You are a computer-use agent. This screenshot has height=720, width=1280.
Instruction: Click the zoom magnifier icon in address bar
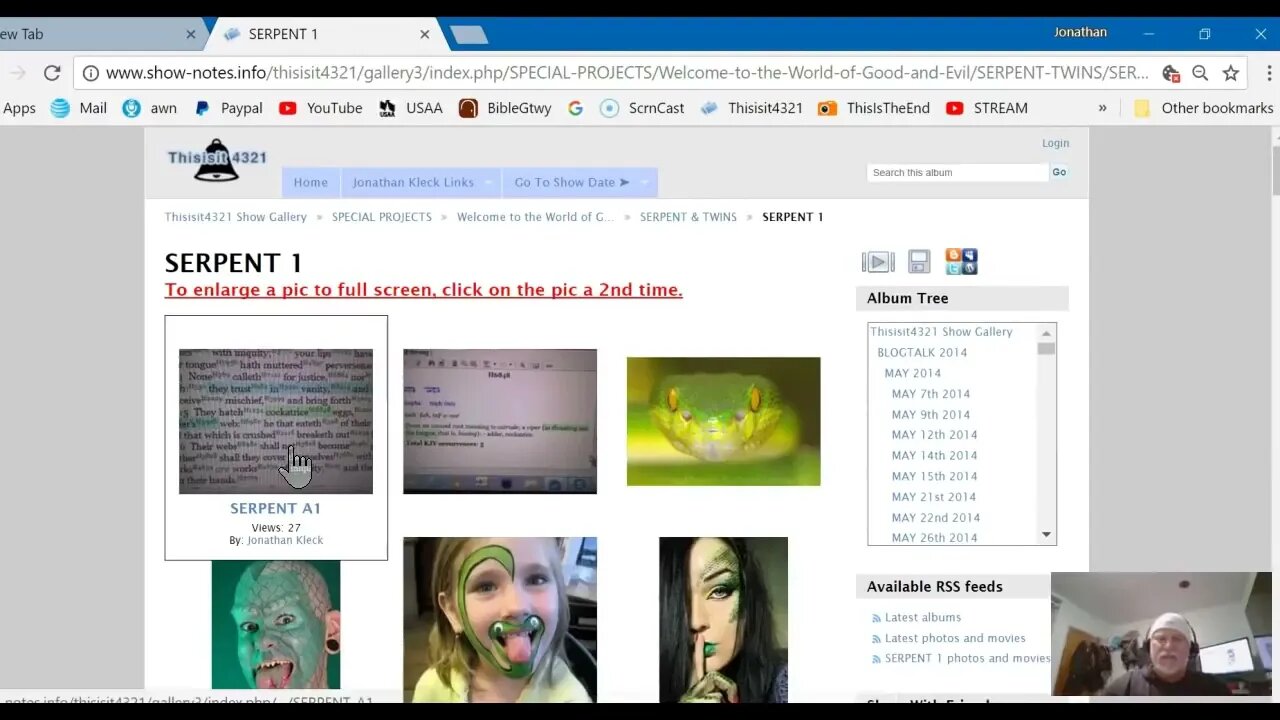click(1200, 73)
